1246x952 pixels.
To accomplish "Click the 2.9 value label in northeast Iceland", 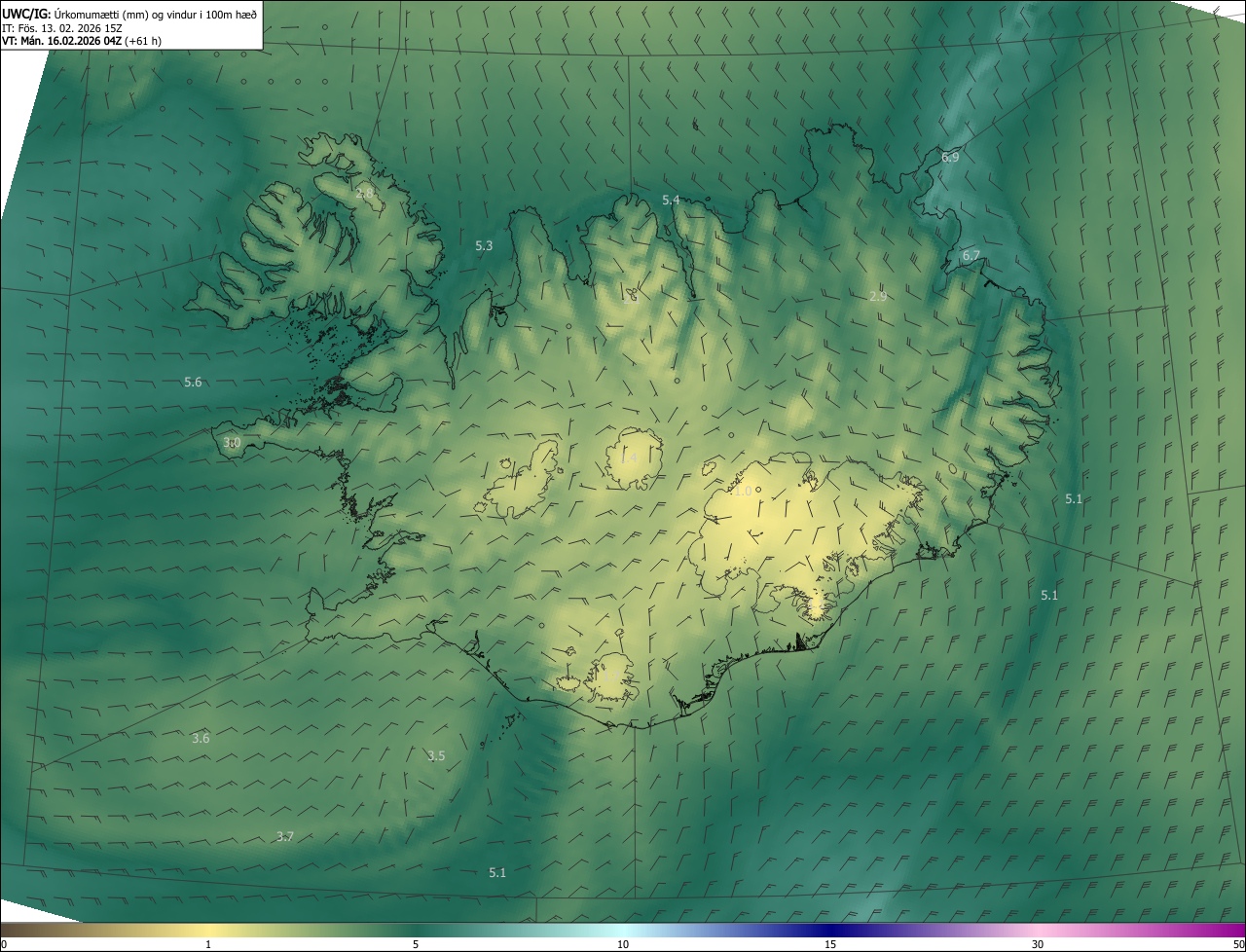I will point(878,296).
